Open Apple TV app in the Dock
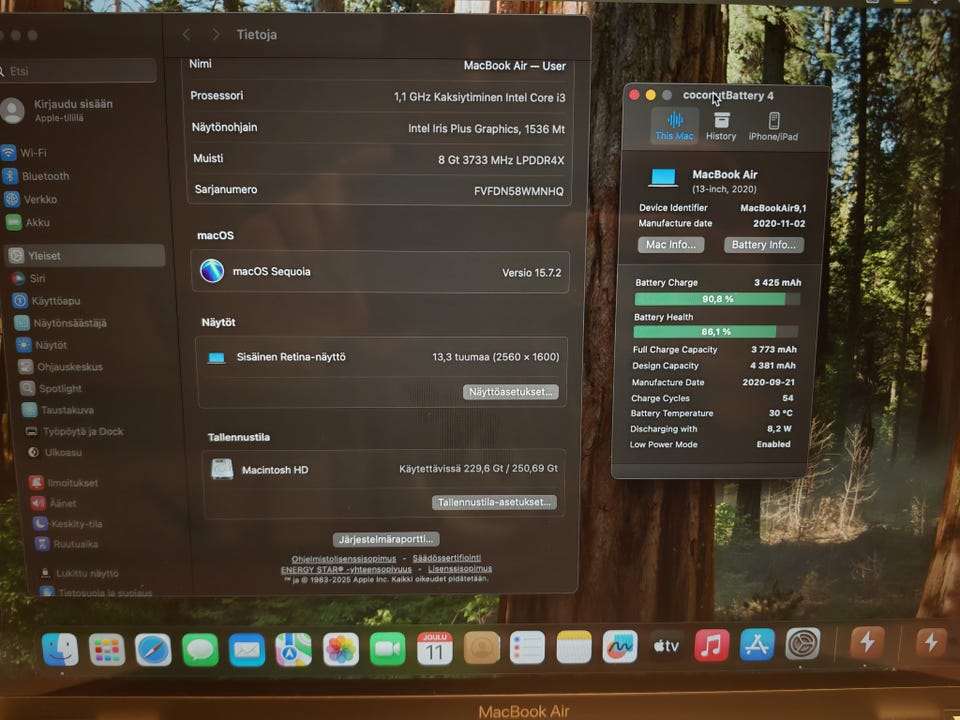 pyautogui.click(x=666, y=646)
